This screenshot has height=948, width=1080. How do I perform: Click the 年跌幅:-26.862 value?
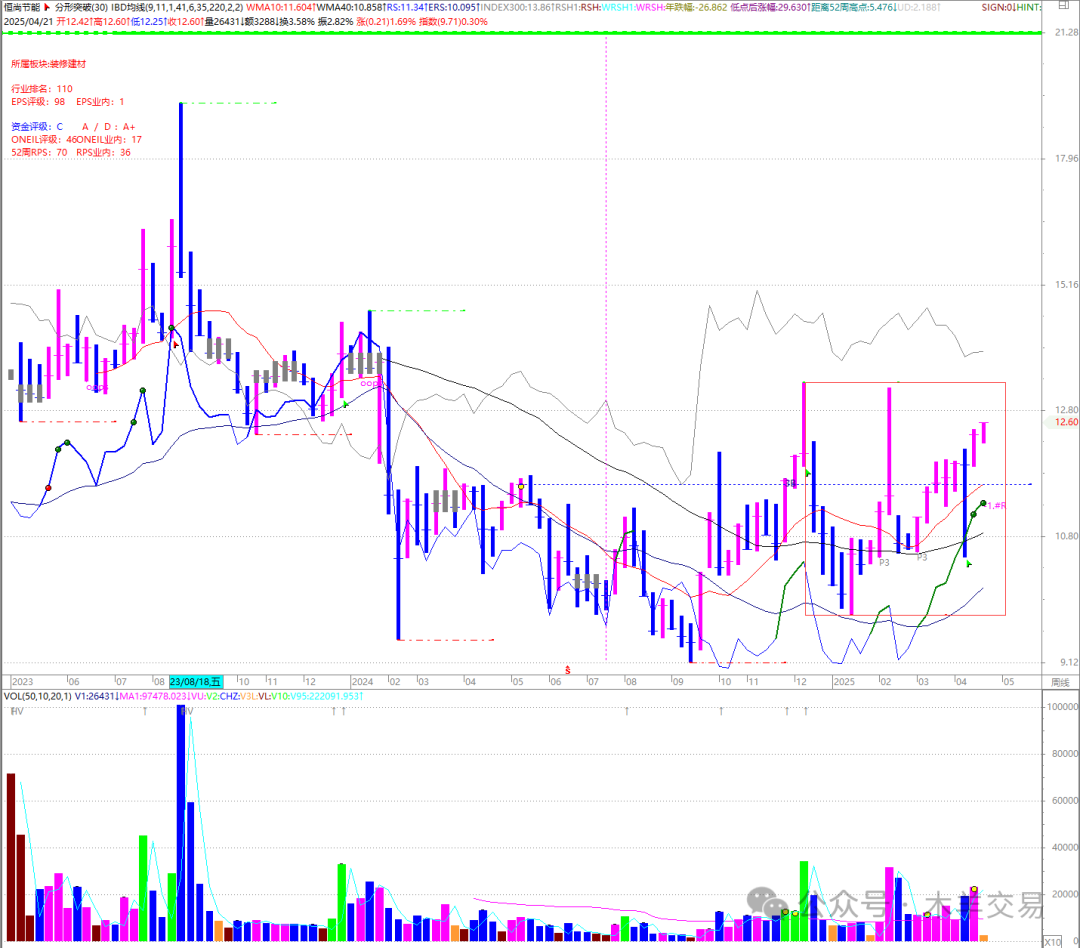coord(696,7)
